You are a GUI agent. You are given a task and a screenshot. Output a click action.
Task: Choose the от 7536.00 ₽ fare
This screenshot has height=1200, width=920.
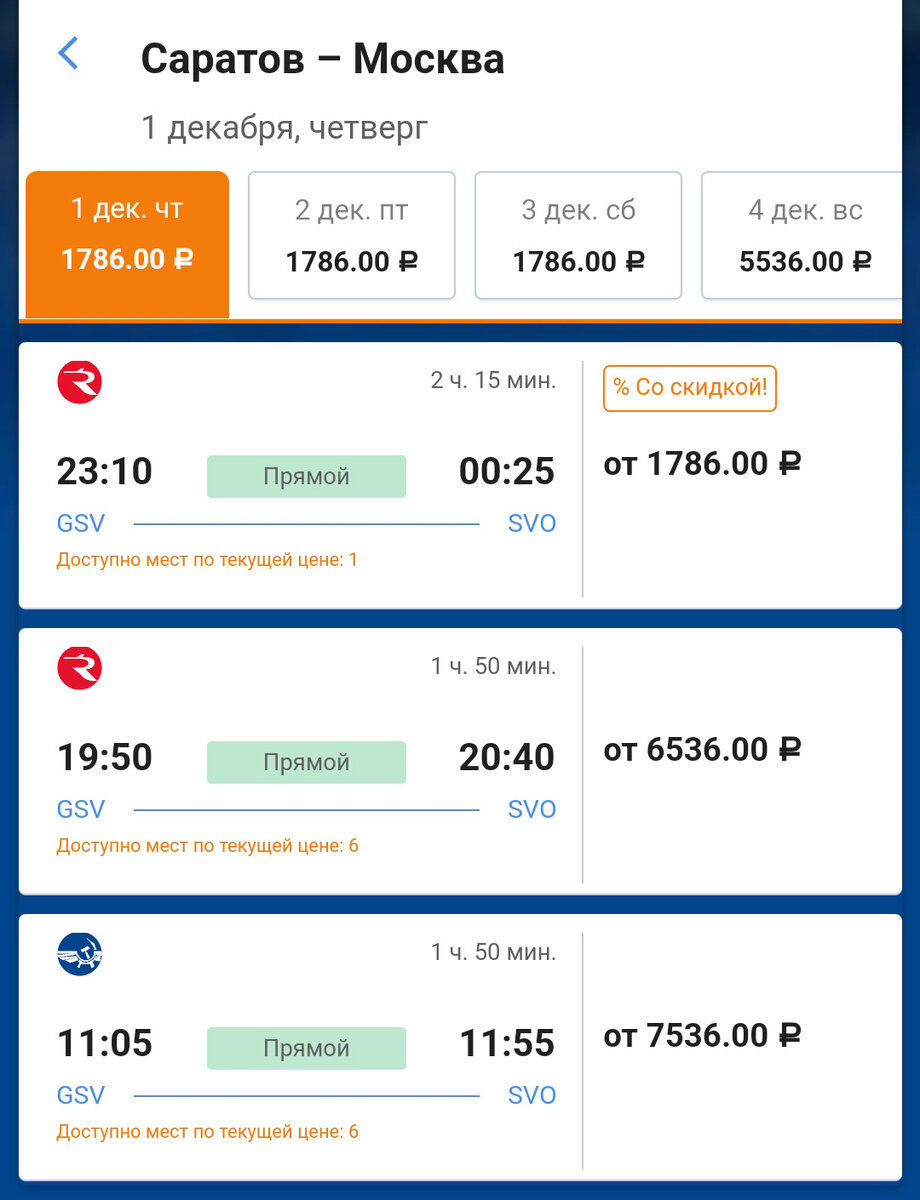pos(702,1036)
